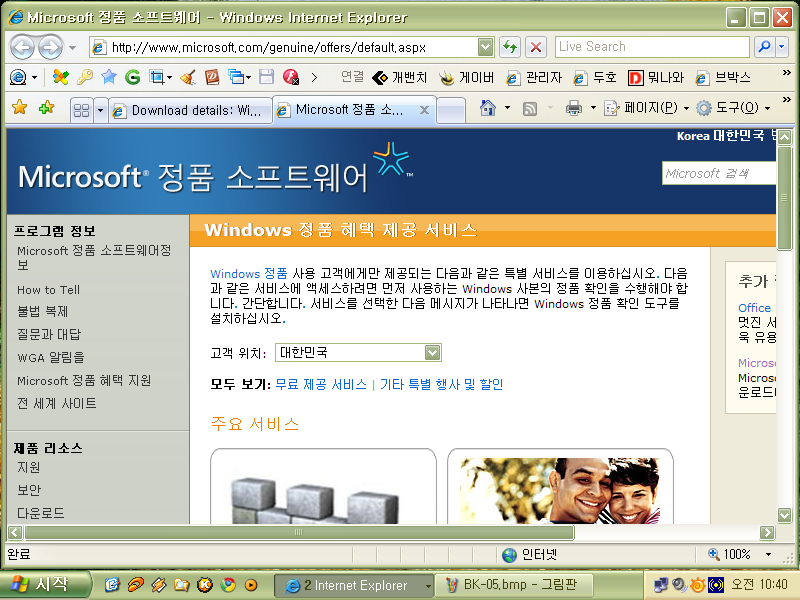800x600 pixels.
Task: Go forward with the Forward arrow button
Action: (51, 47)
